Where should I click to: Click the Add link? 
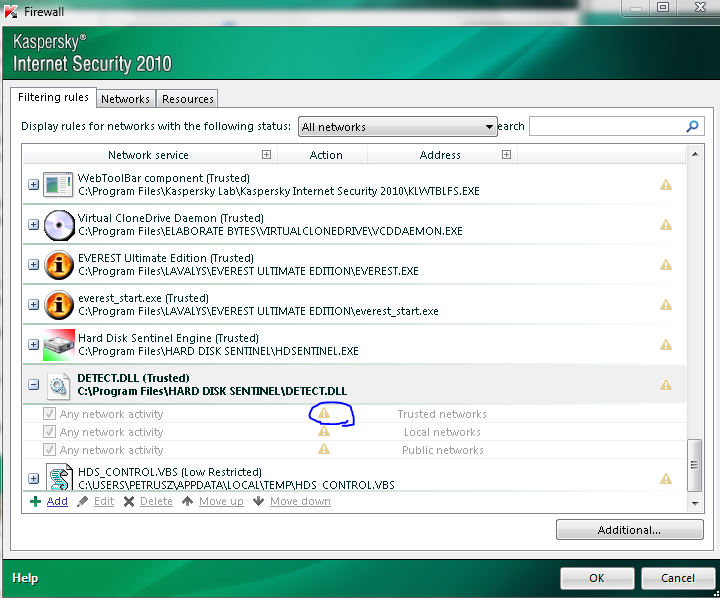pos(57,501)
